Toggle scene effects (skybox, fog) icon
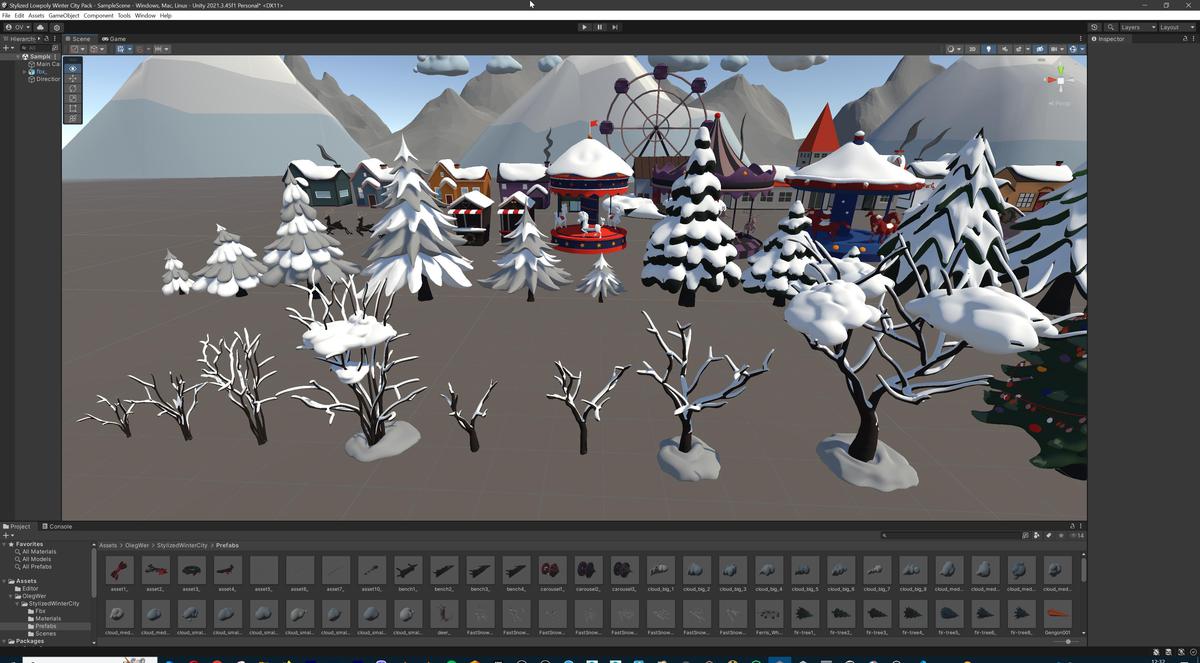This screenshot has height=663, width=1200. [1019, 48]
